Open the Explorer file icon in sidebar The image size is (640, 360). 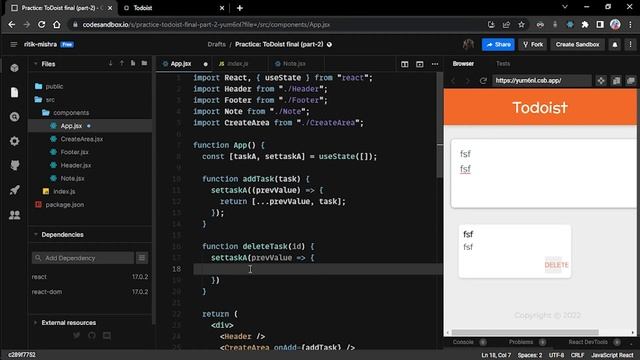coord(15,92)
